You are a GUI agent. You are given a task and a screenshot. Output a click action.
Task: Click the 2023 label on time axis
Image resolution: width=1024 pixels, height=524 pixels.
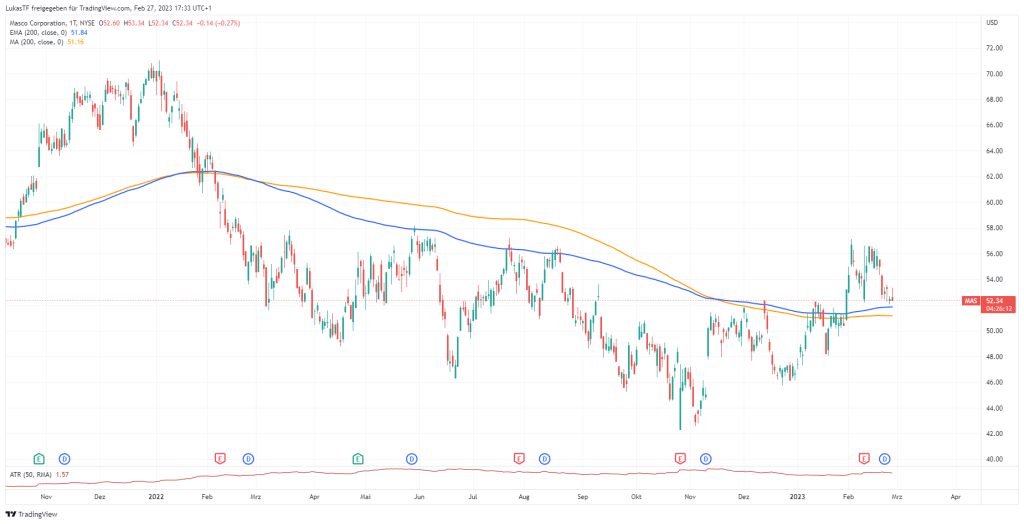click(x=797, y=495)
